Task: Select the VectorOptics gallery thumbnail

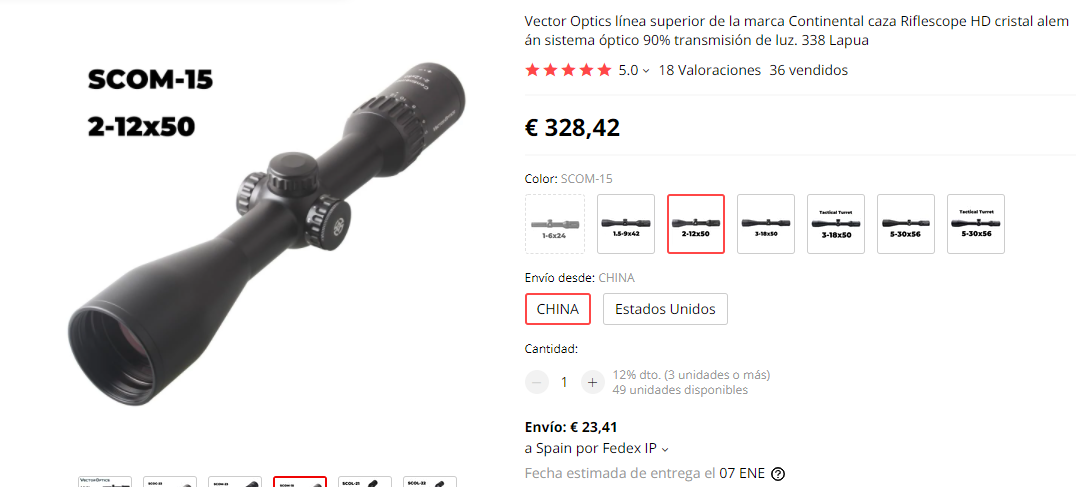Action: pos(105,481)
